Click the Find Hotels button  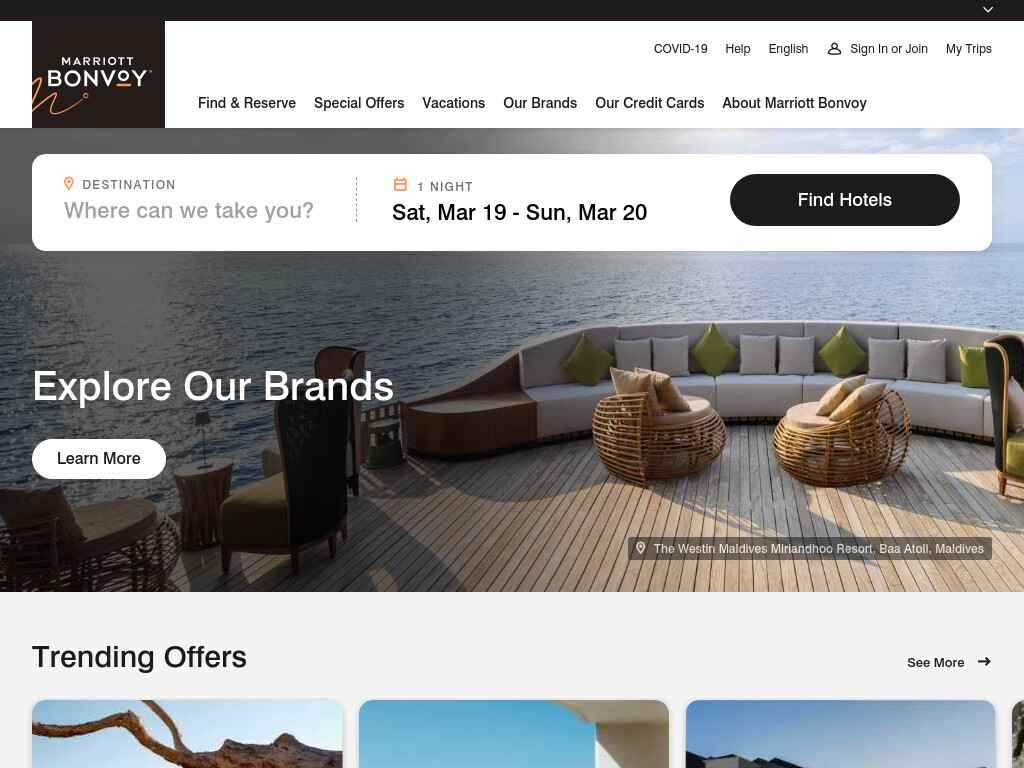tap(844, 200)
